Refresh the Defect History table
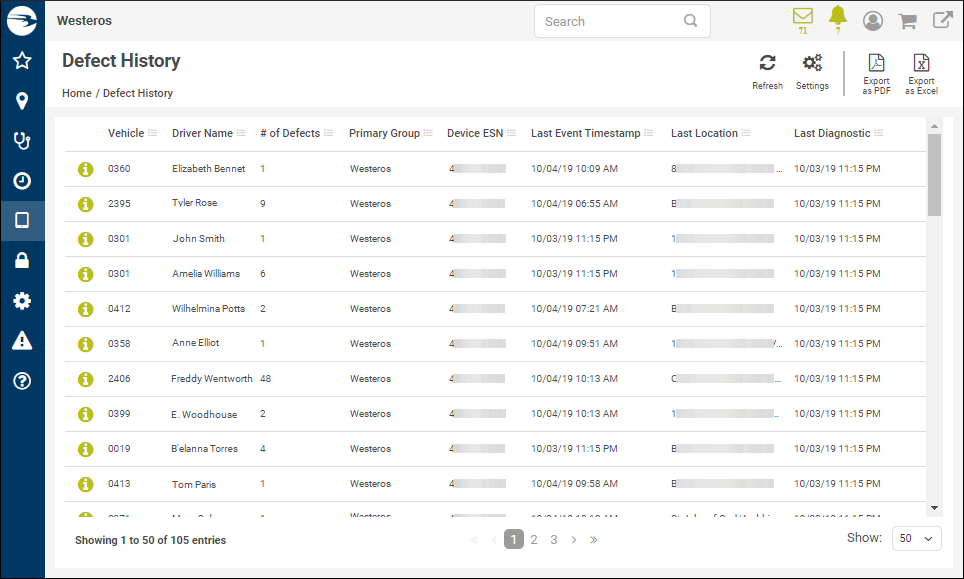 767,72
